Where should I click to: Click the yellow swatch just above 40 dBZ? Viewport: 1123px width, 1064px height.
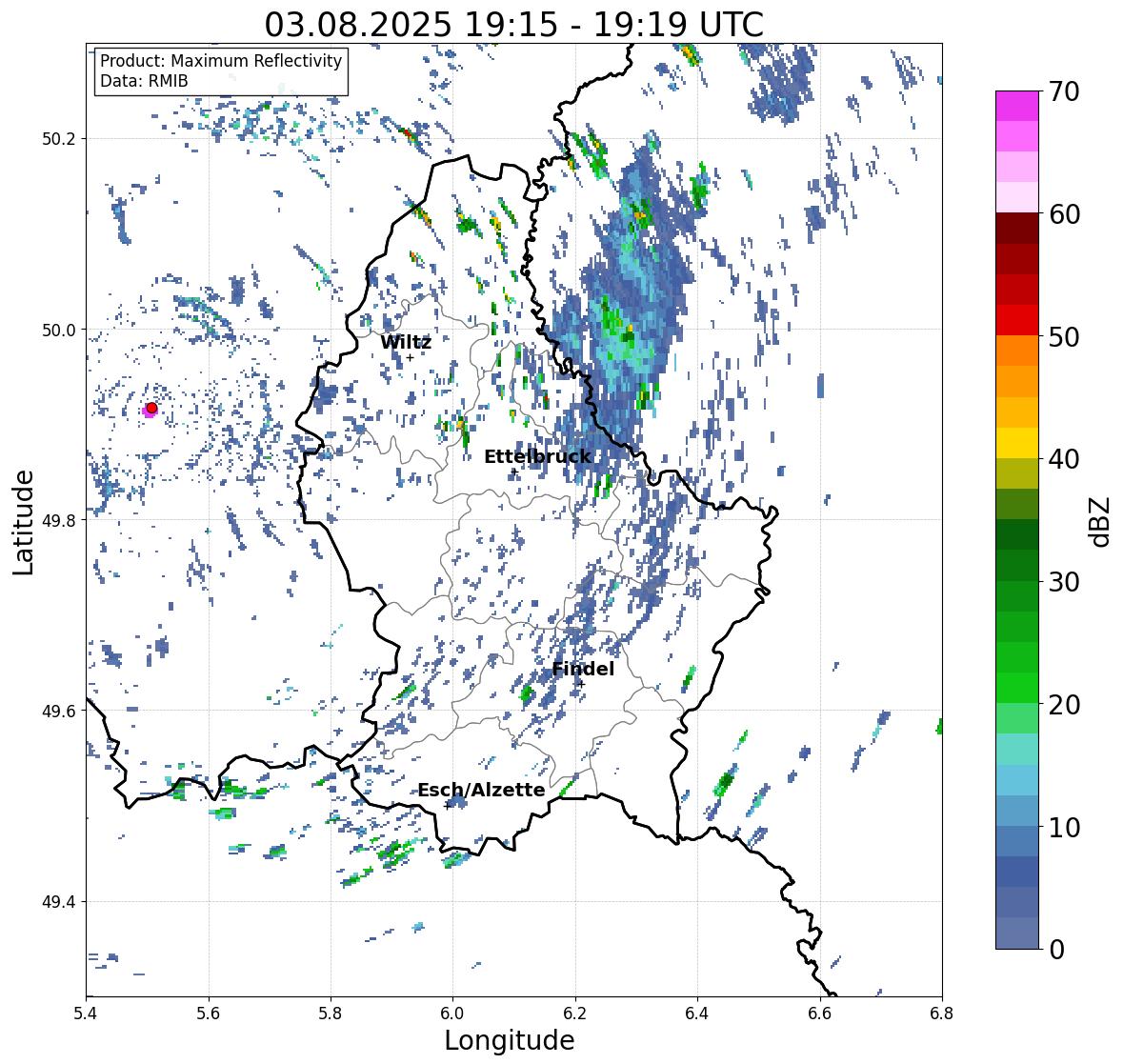[1017, 443]
